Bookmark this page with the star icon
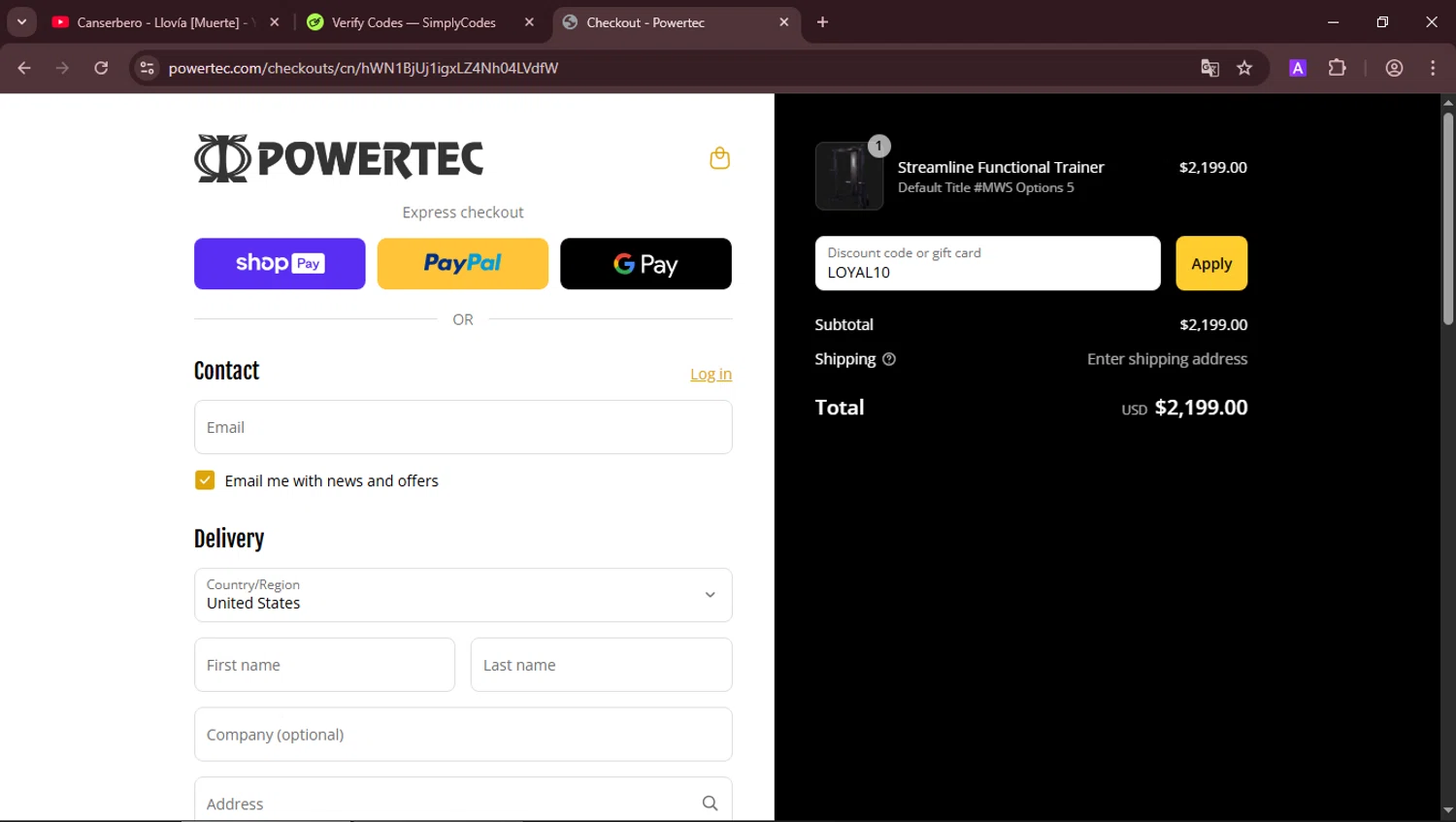The image size is (1456, 822). (x=1244, y=68)
